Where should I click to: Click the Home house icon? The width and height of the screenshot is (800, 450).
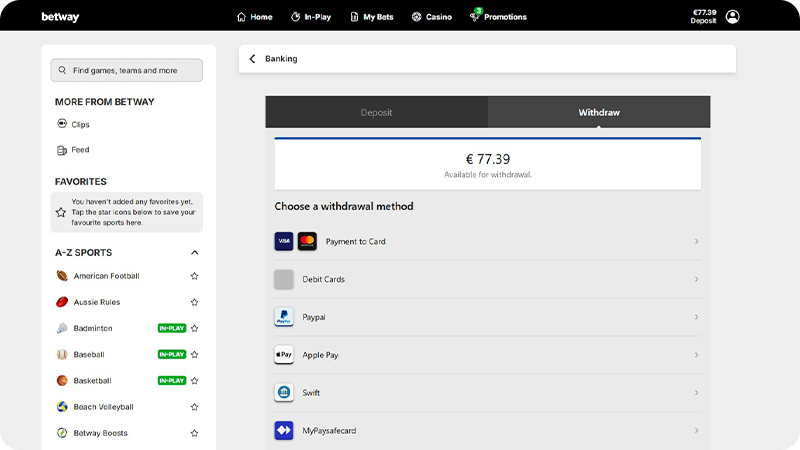pyautogui.click(x=241, y=17)
